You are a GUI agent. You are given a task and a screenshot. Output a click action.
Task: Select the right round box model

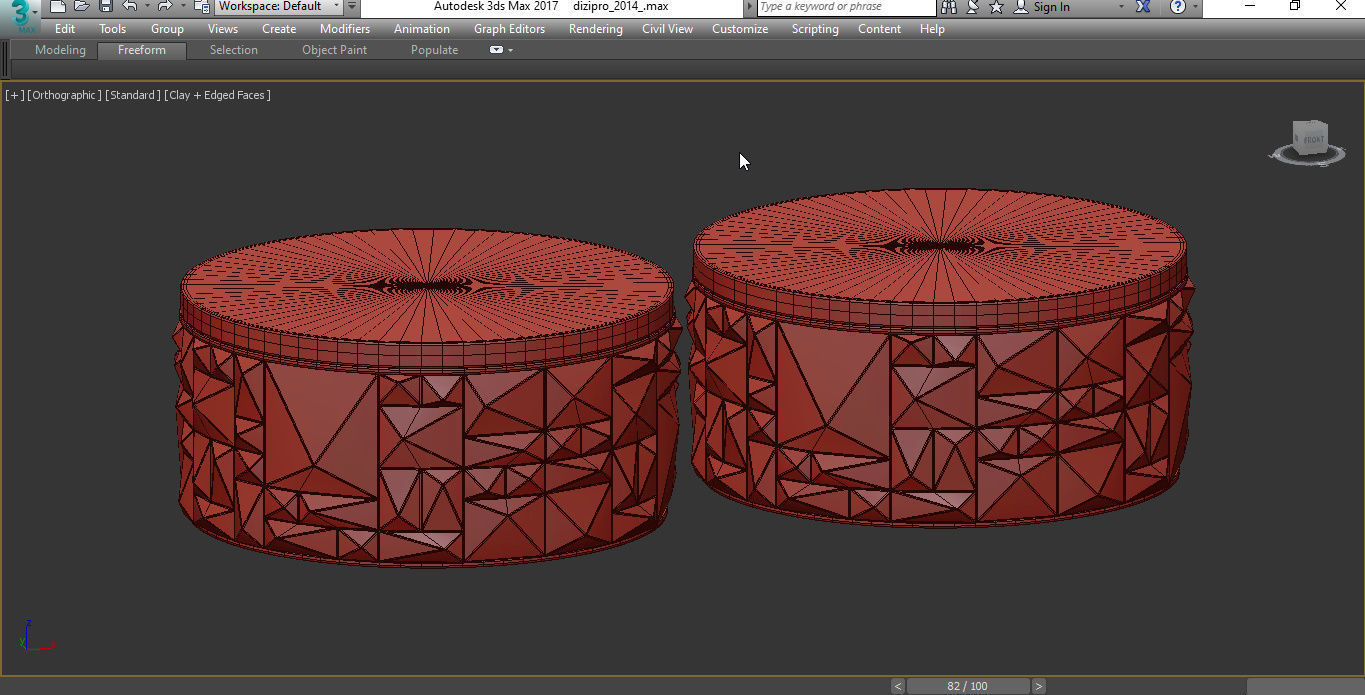pos(940,357)
